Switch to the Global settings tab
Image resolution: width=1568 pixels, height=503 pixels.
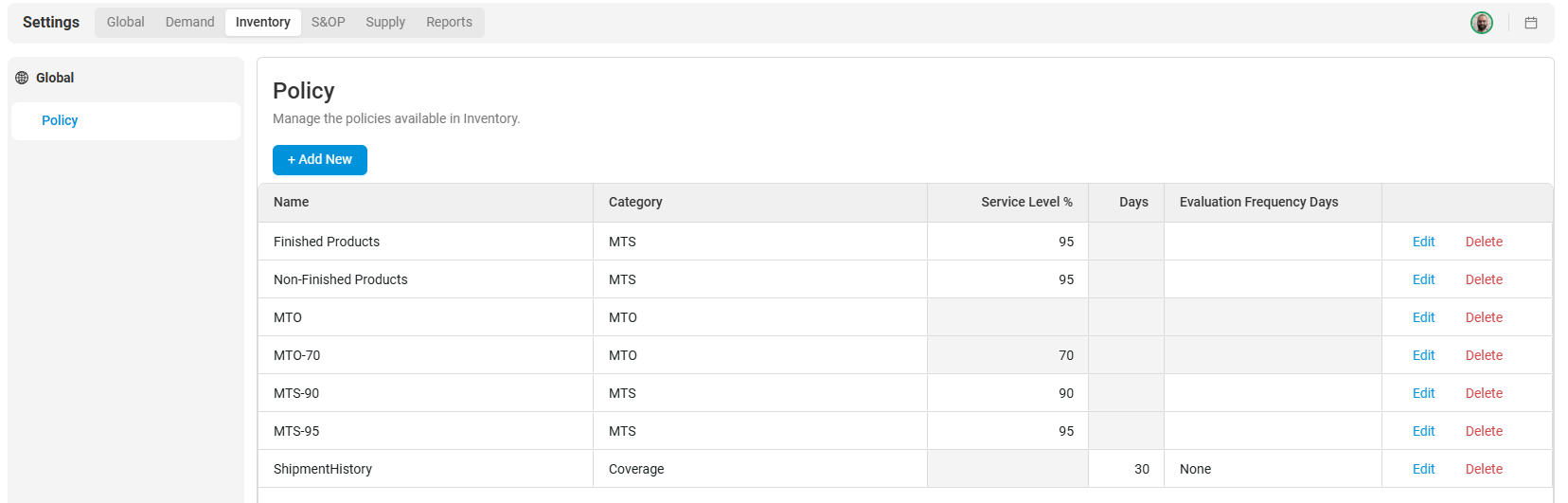(125, 22)
